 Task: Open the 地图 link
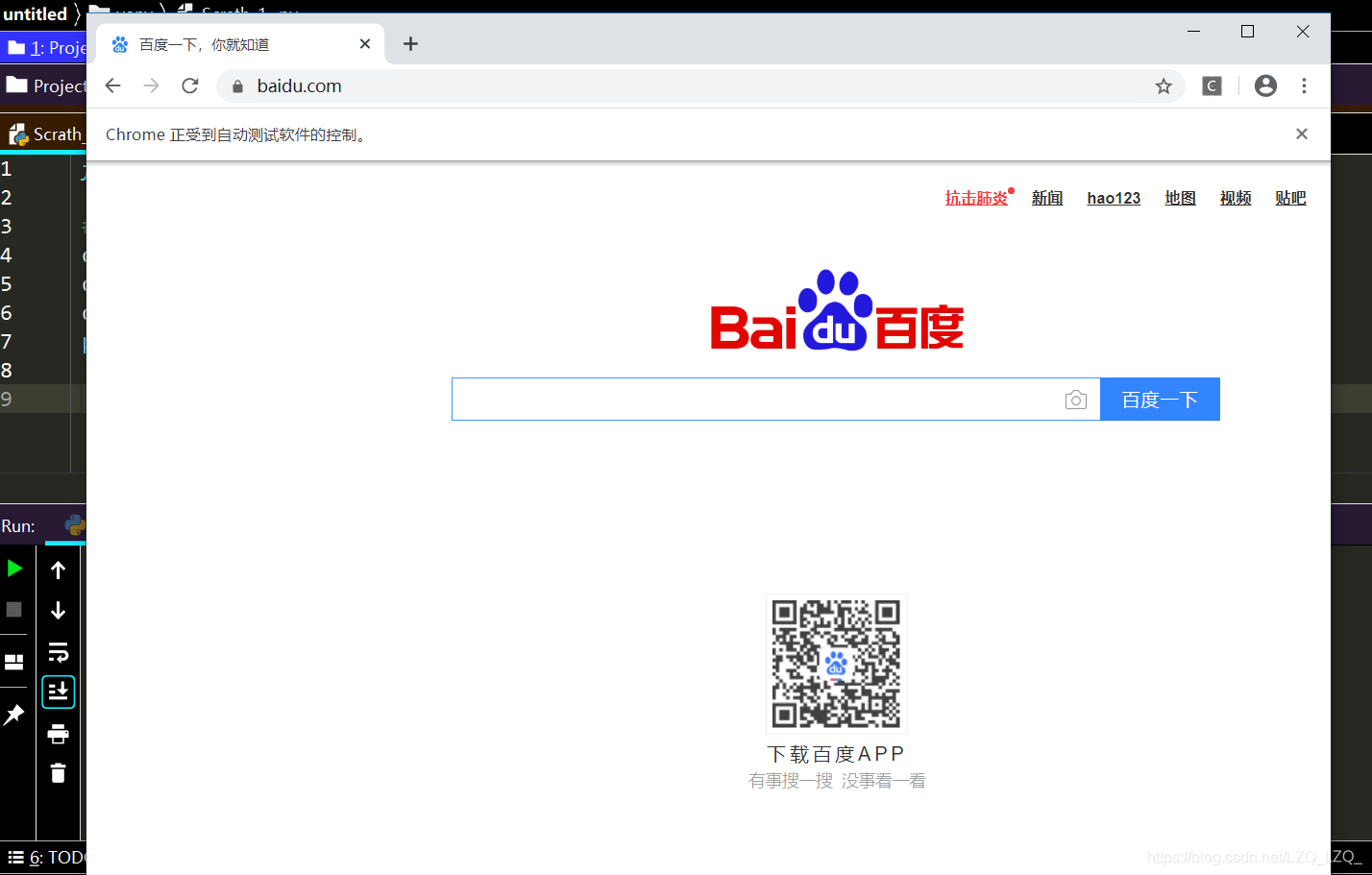(1180, 198)
